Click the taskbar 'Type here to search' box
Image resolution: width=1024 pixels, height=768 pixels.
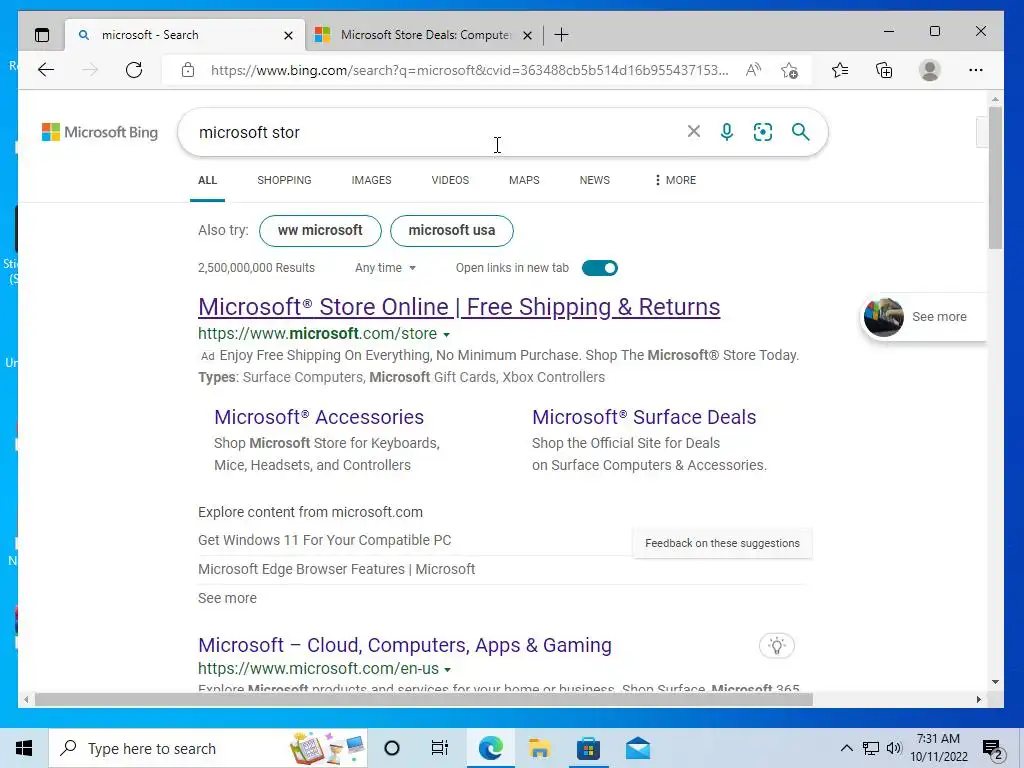click(x=208, y=748)
